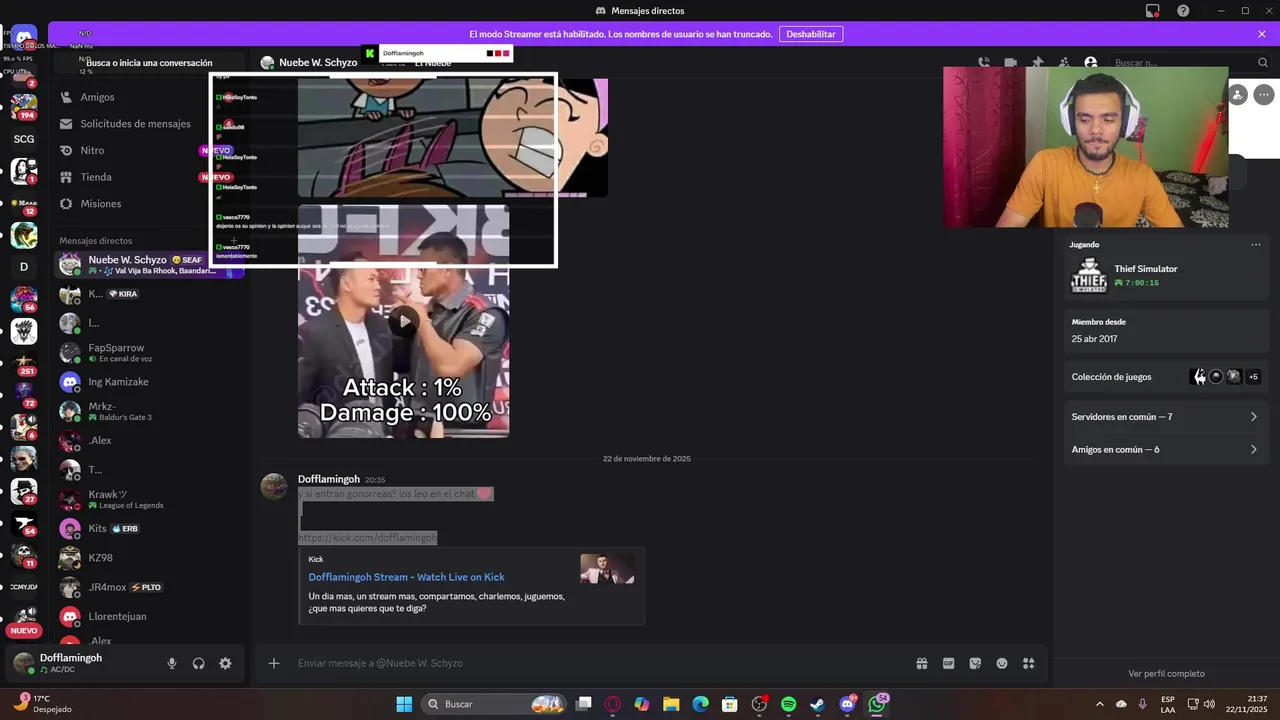Open the emoji picker
1280x720 pixels.
[x=1002, y=663]
